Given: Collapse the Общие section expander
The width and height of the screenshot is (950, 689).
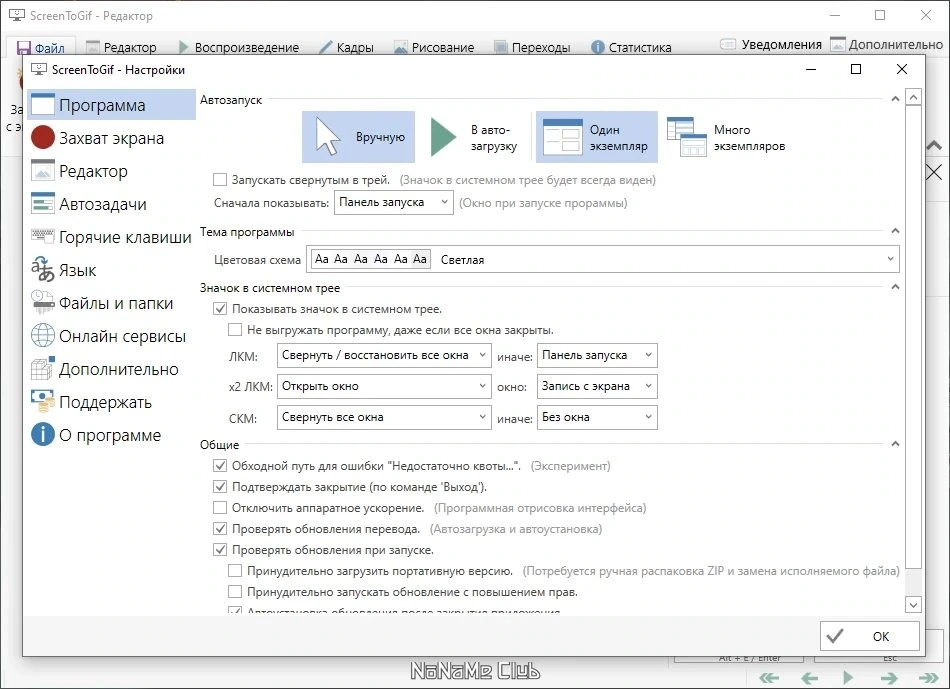Looking at the screenshot, I should pyautogui.click(x=895, y=444).
